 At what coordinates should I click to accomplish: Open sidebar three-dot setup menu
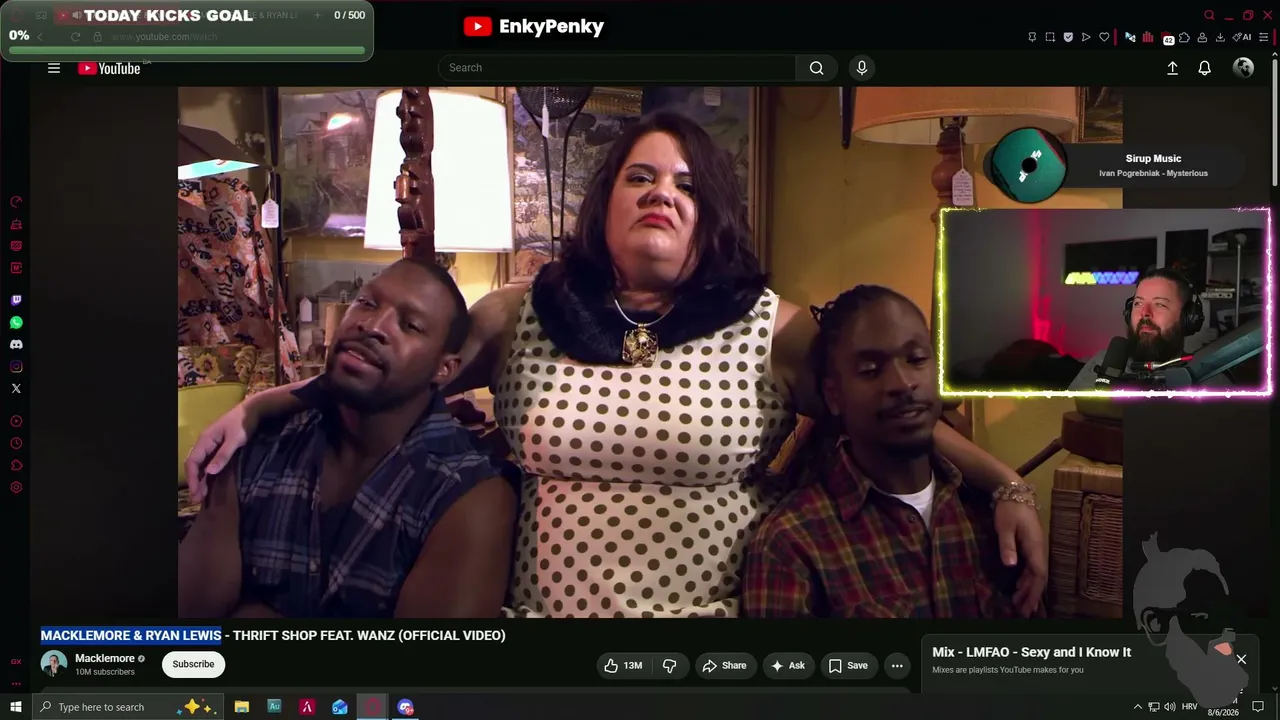tap(16, 684)
